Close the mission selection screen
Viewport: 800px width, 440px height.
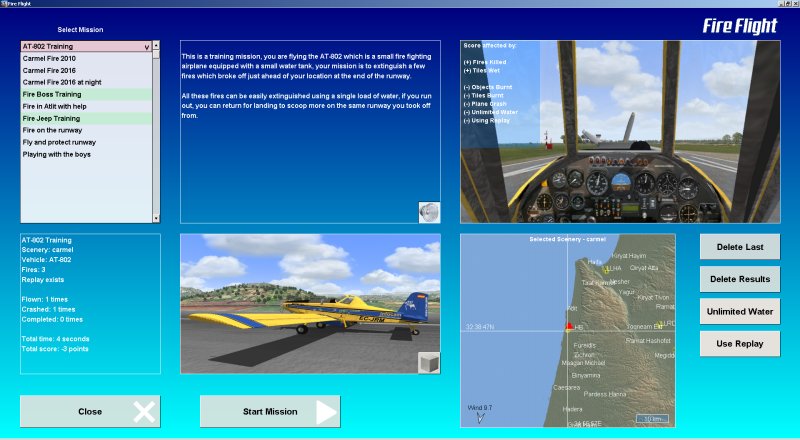pos(90,411)
